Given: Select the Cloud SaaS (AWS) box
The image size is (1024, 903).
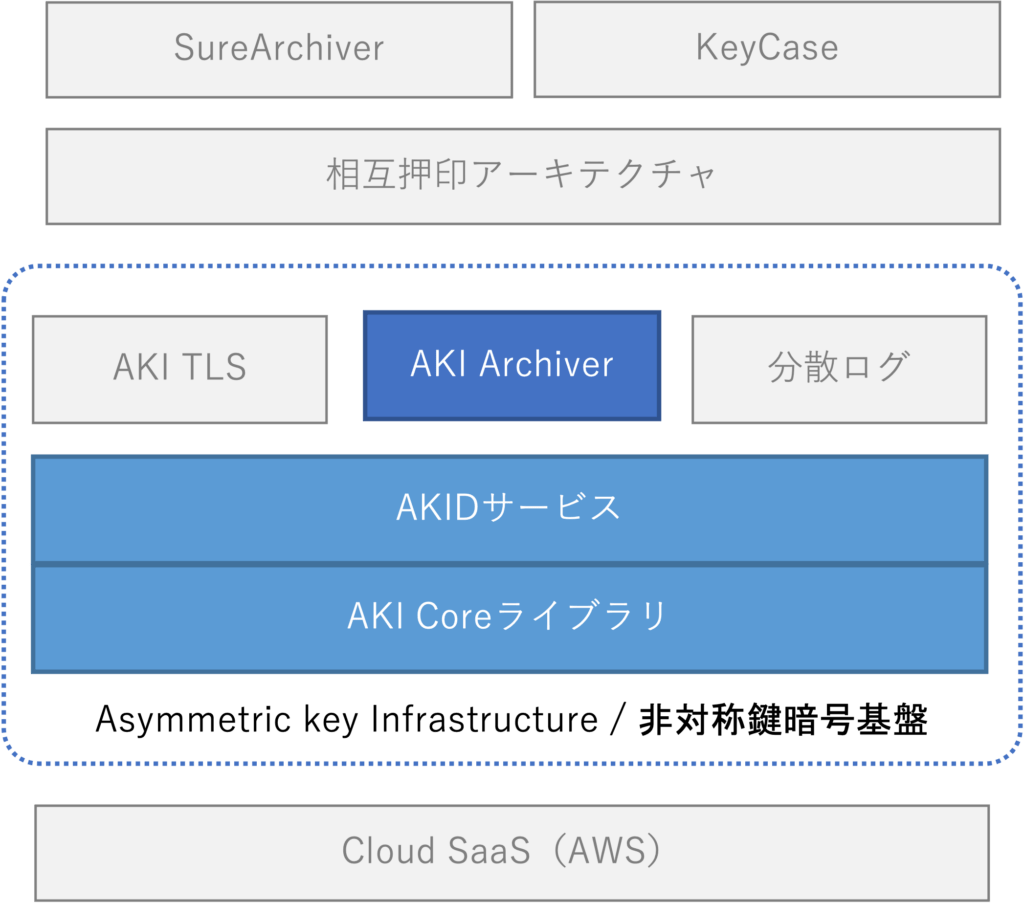Looking at the screenshot, I should point(512,853).
